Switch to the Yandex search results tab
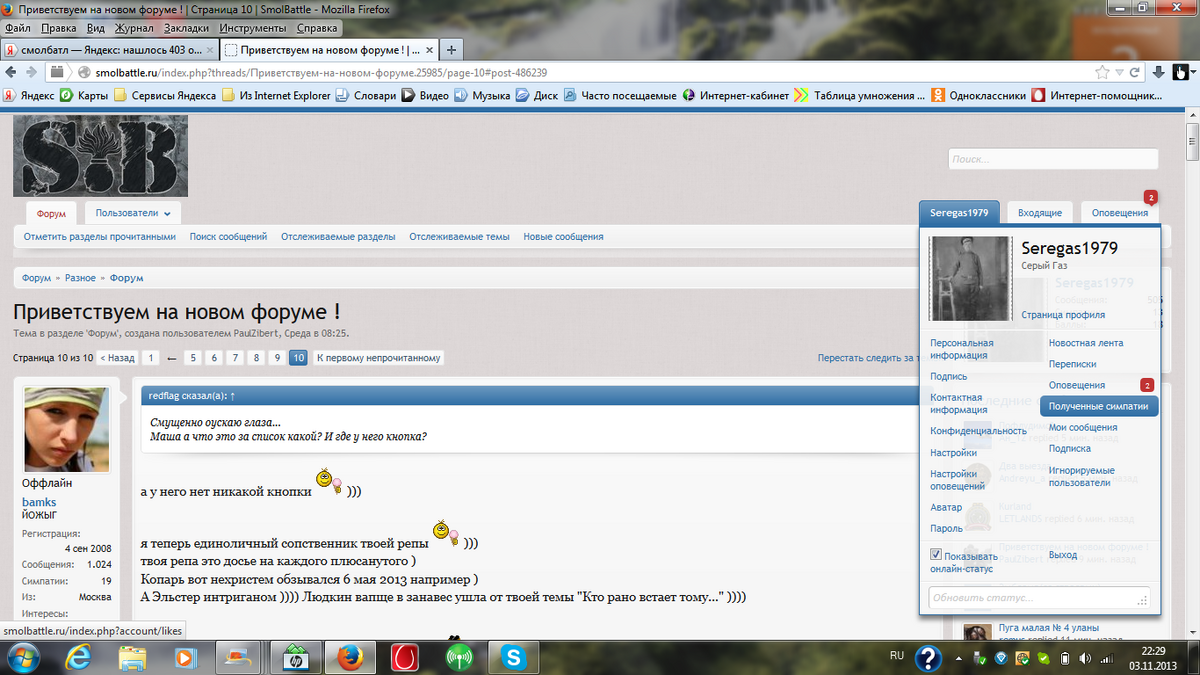This screenshot has width=1200, height=675. [x=109, y=49]
